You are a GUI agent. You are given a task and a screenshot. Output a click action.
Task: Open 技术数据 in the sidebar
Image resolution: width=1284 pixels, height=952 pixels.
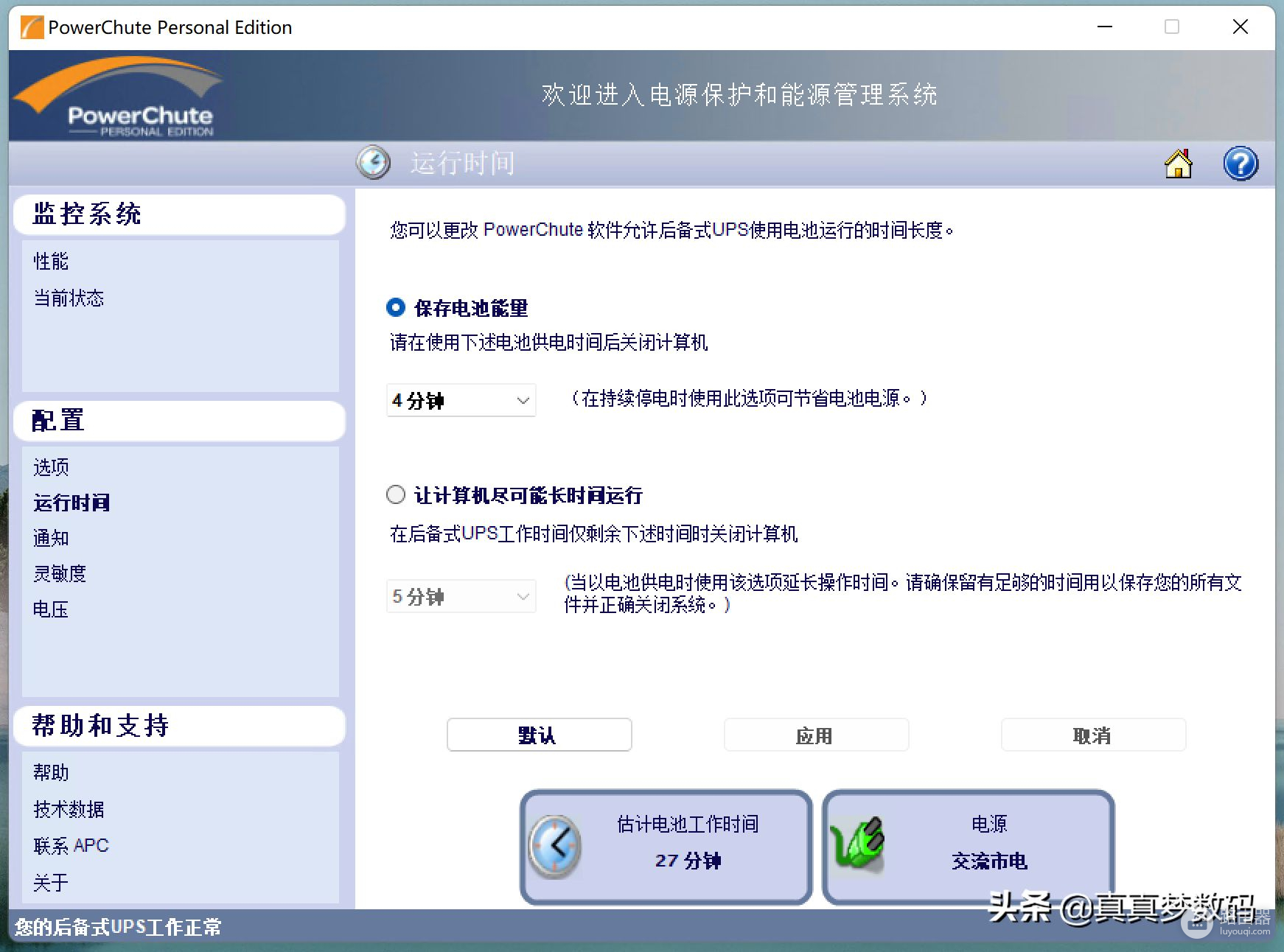(x=69, y=809)
